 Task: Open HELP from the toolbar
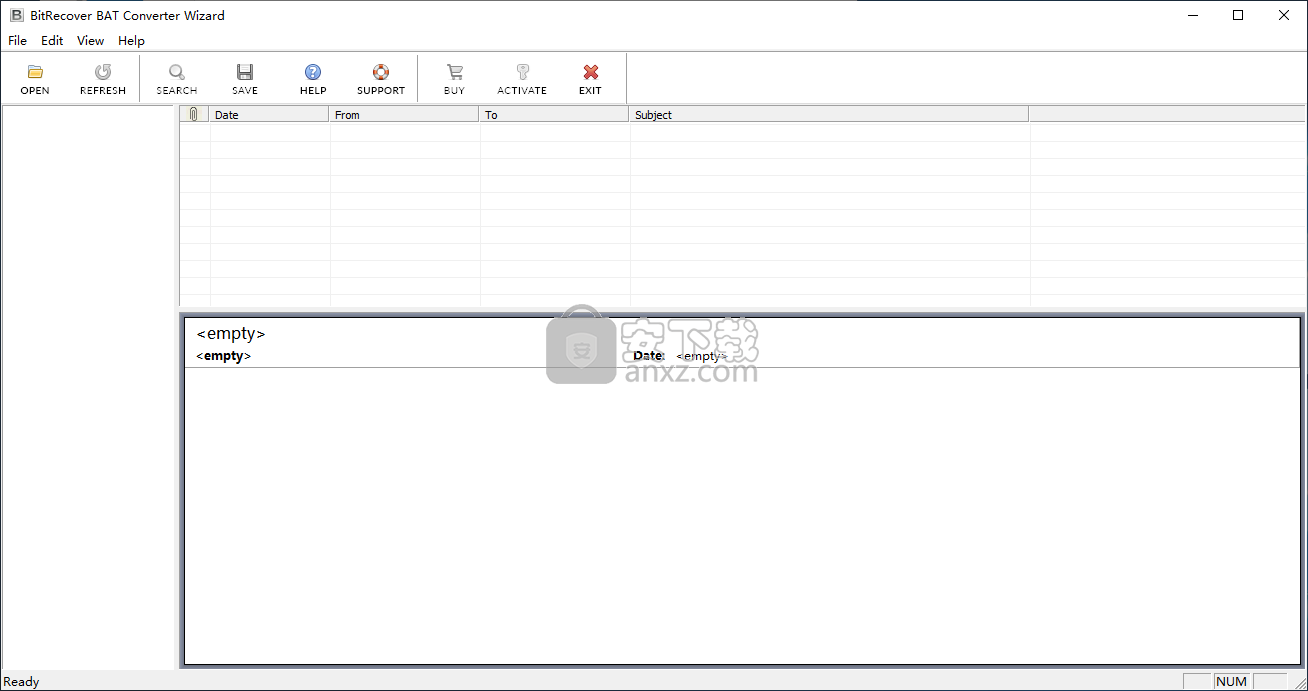tap(313, 78)
